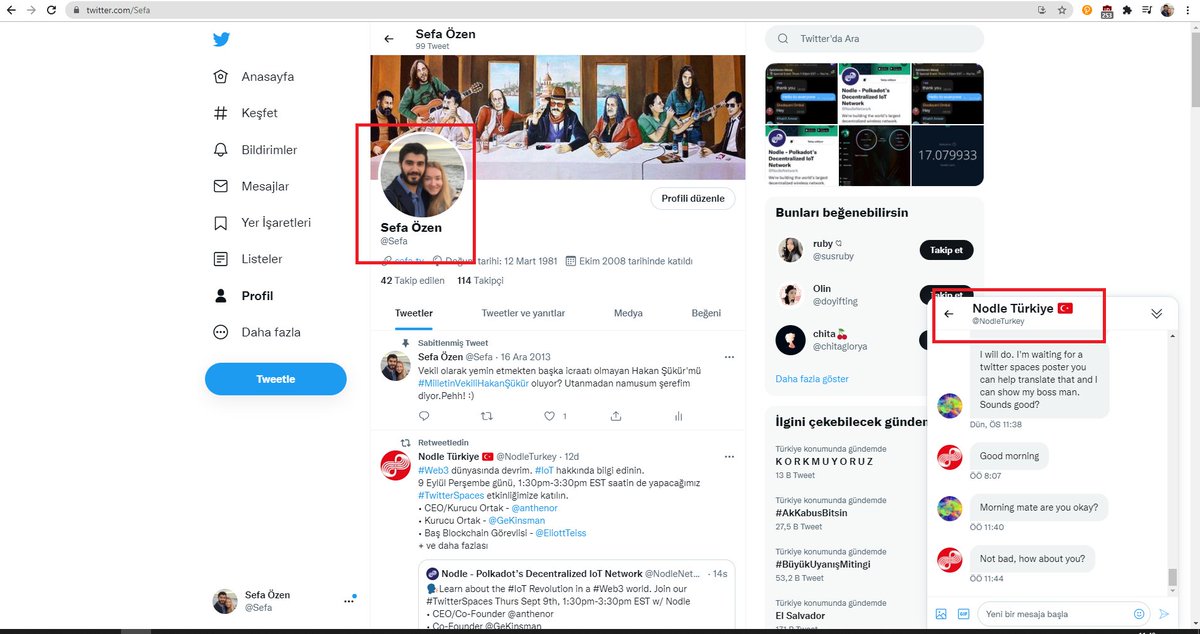This screenshot has height=634, width=1200.
Task: Click the #Web3 hashtag in retweet
Action: 433,470
